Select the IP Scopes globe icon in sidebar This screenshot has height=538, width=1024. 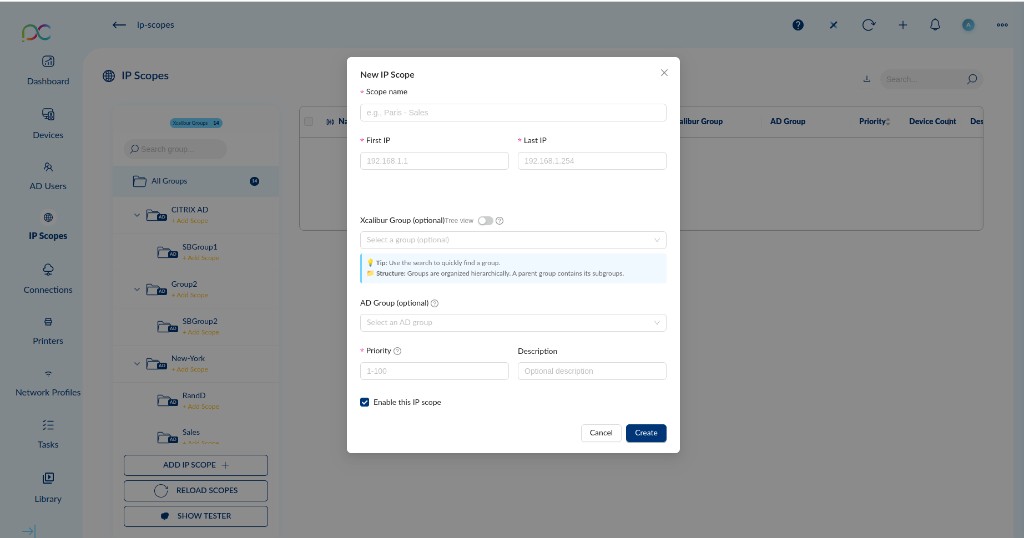point(48,217)
